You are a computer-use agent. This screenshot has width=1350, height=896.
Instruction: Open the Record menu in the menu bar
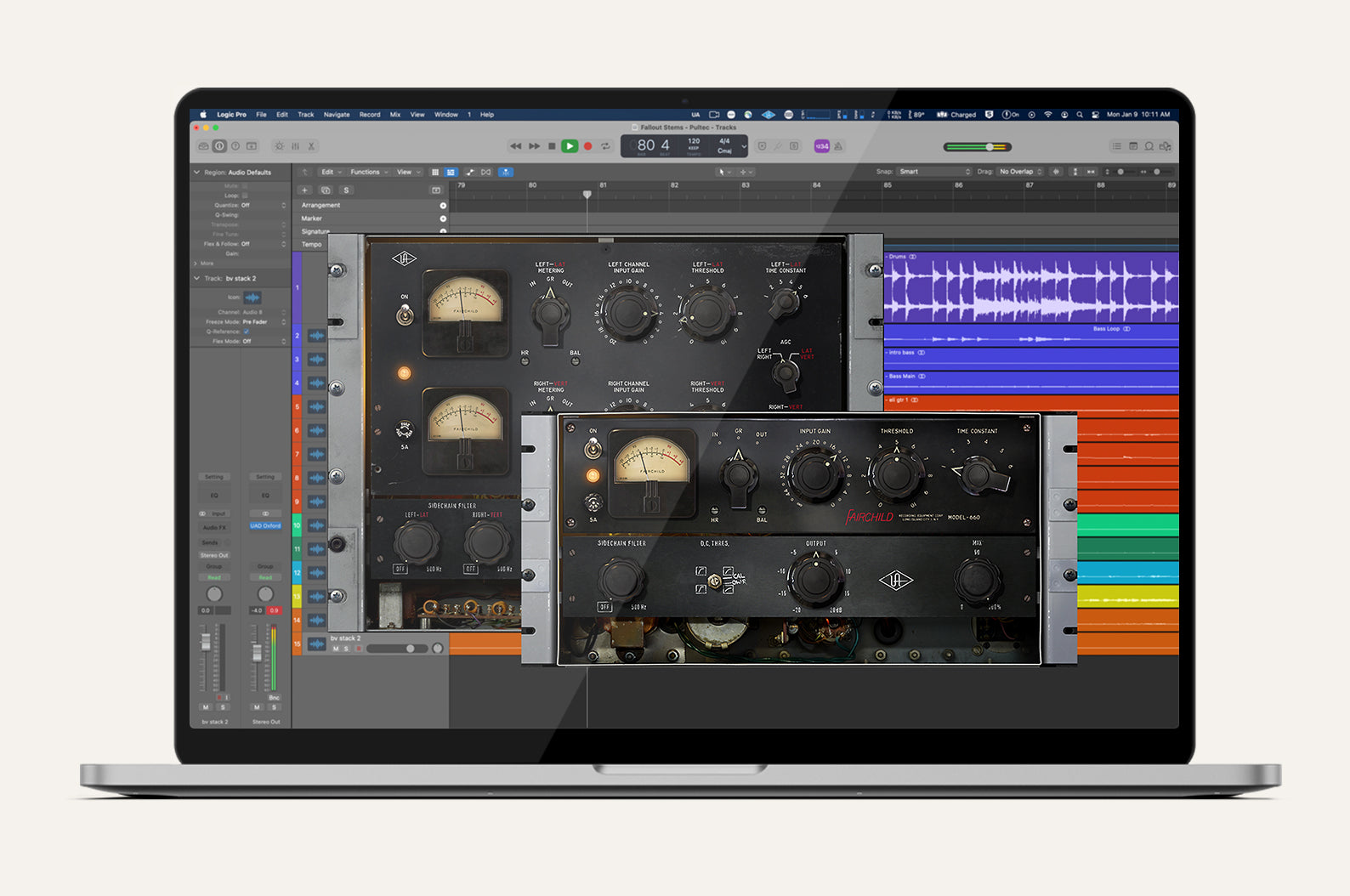coord(370,115)
